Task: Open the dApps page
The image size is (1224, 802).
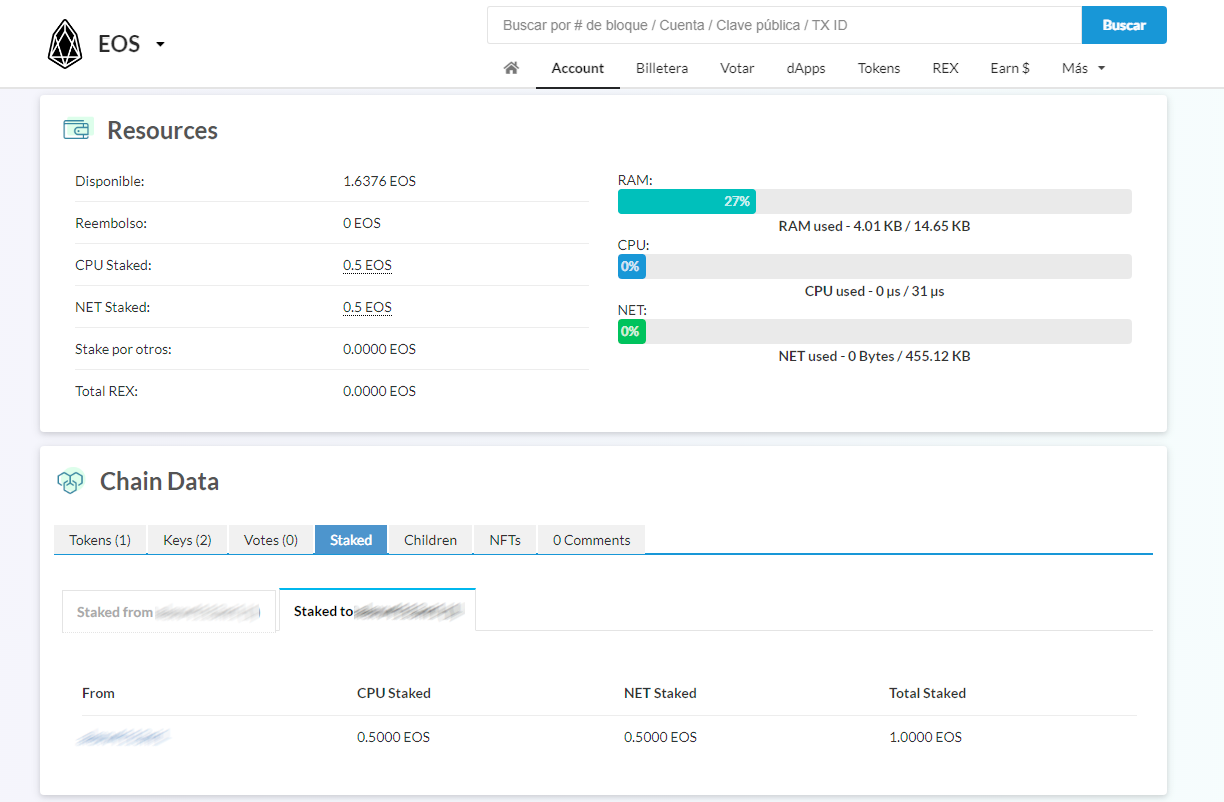Action: point(805,68)
